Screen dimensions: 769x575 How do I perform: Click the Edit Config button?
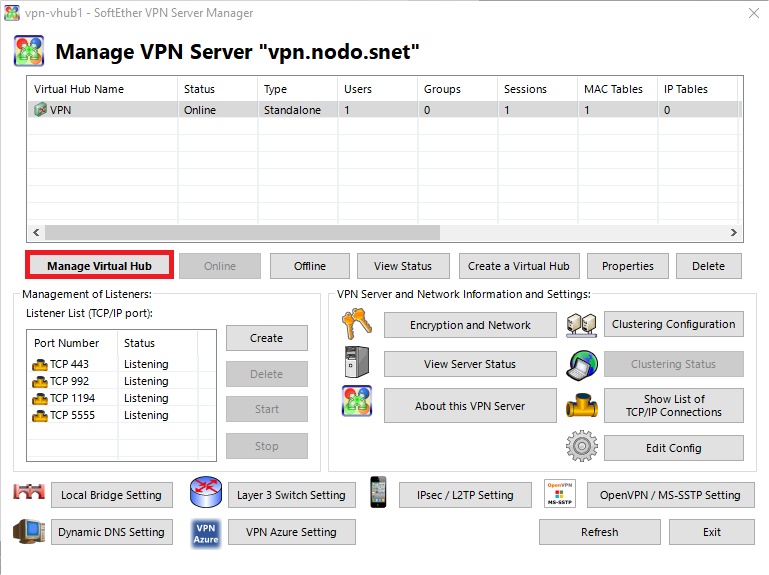click(x=674, y=448)
